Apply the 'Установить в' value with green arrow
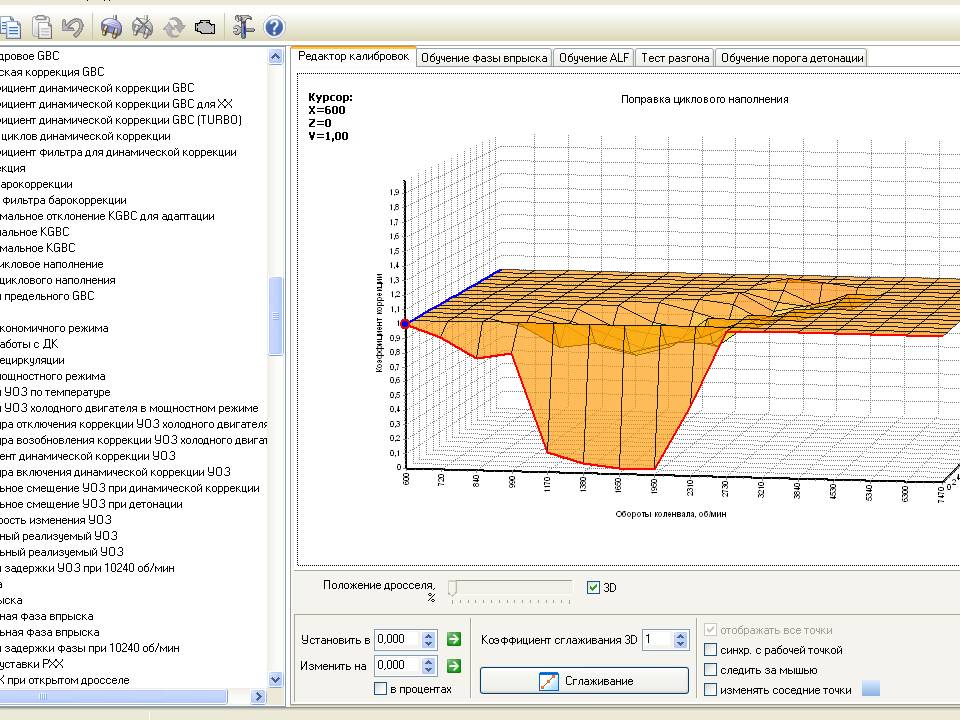960x720 pixels. tap(454, 639)
